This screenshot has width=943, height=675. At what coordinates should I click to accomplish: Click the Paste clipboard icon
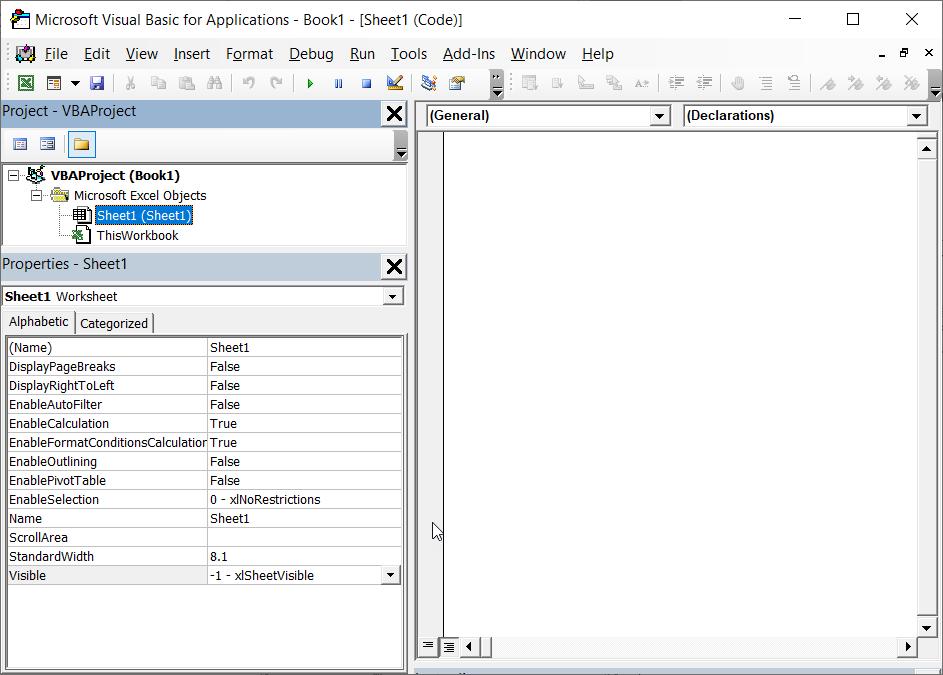tap(186, 83)
